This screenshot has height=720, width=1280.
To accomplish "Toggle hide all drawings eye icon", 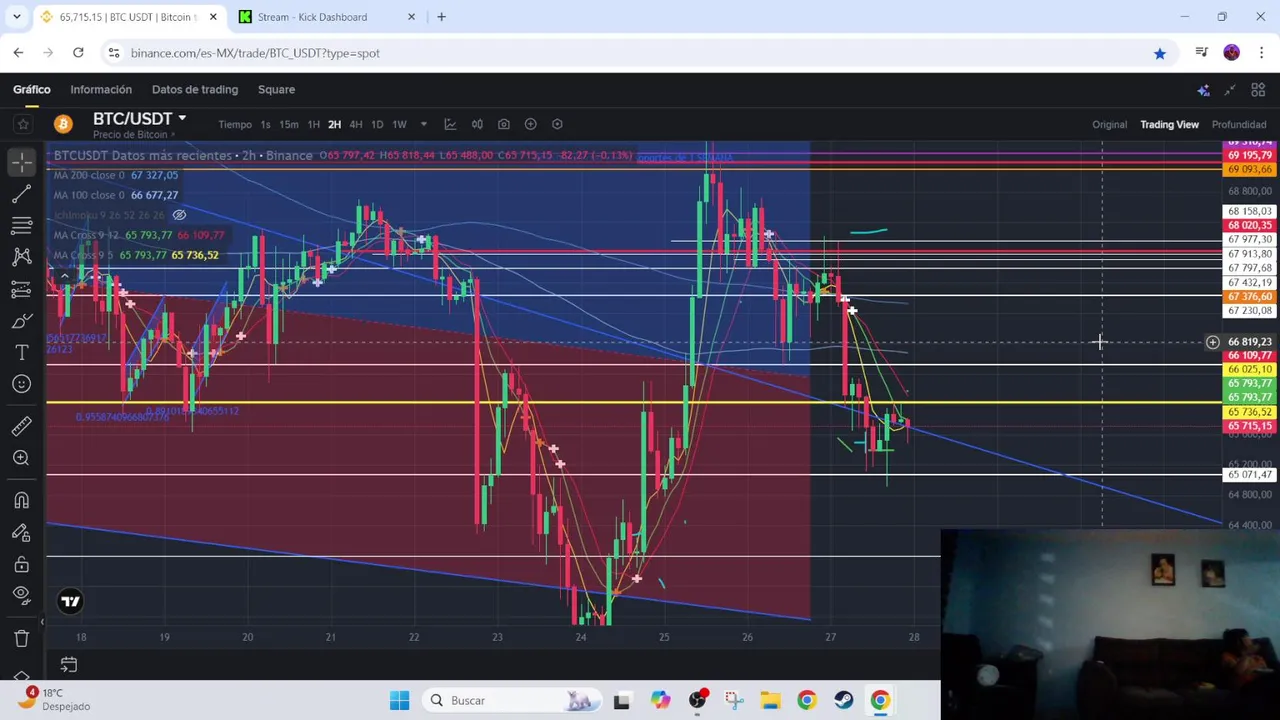I will coord(22,595).
